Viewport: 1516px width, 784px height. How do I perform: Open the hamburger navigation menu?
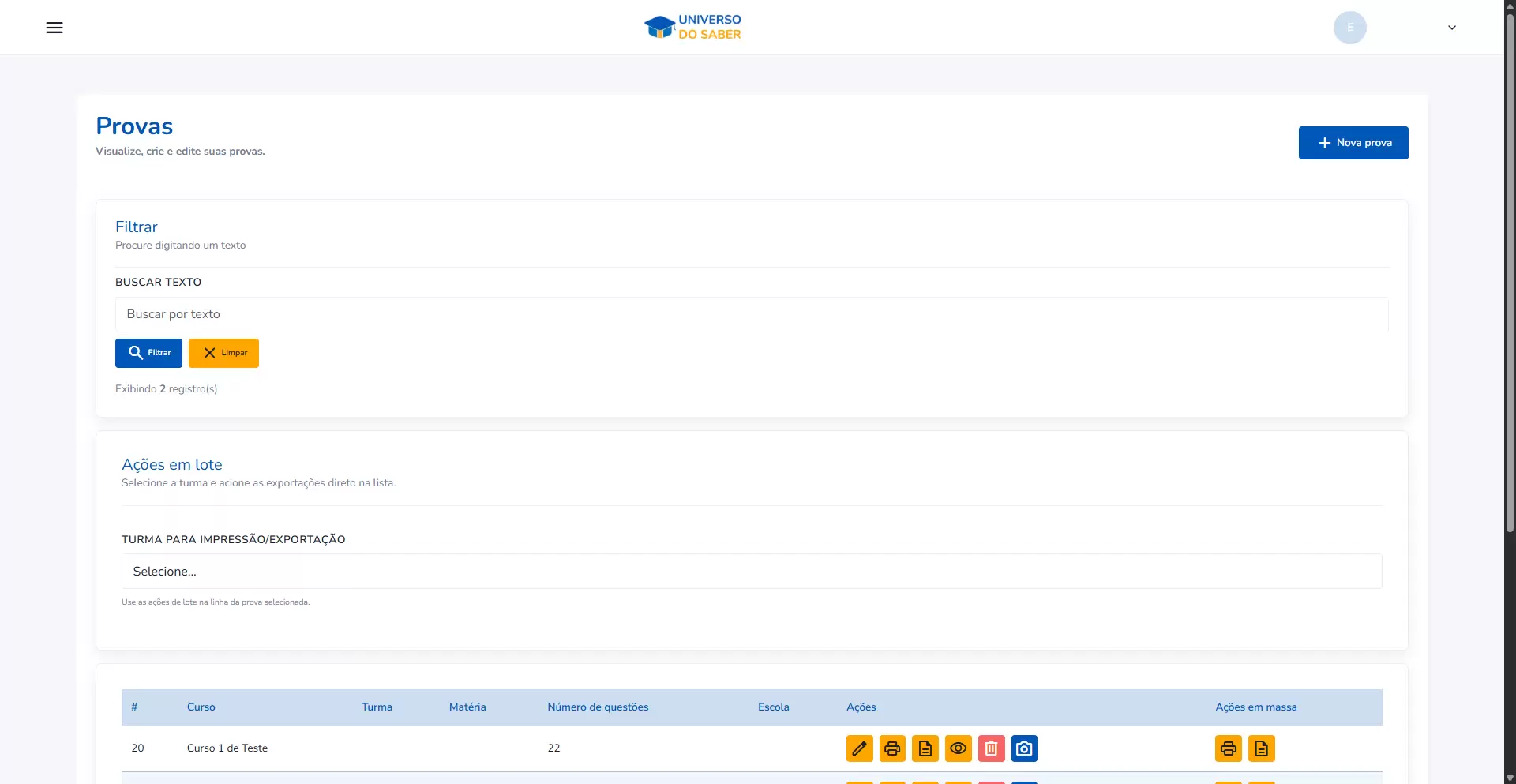[54, 28]
